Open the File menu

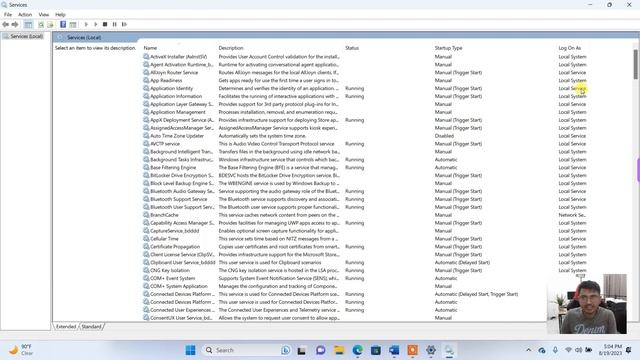(x=8, y=14)
